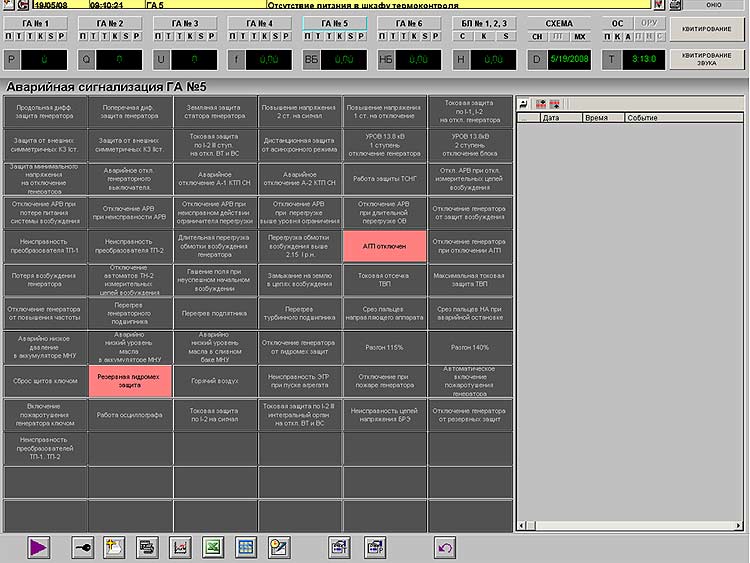Click the Горячий воздух alarm tile
The height and width of the screenshot is (563, 750).
click(214, 379)
